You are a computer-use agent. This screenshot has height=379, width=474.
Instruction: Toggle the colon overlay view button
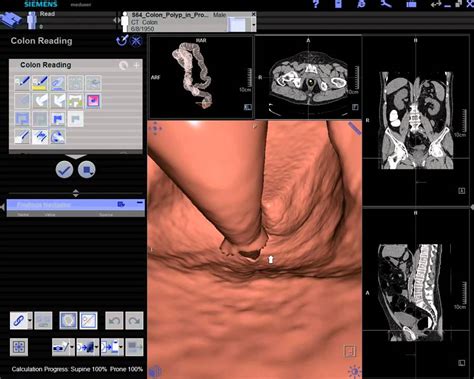[68, 321]
